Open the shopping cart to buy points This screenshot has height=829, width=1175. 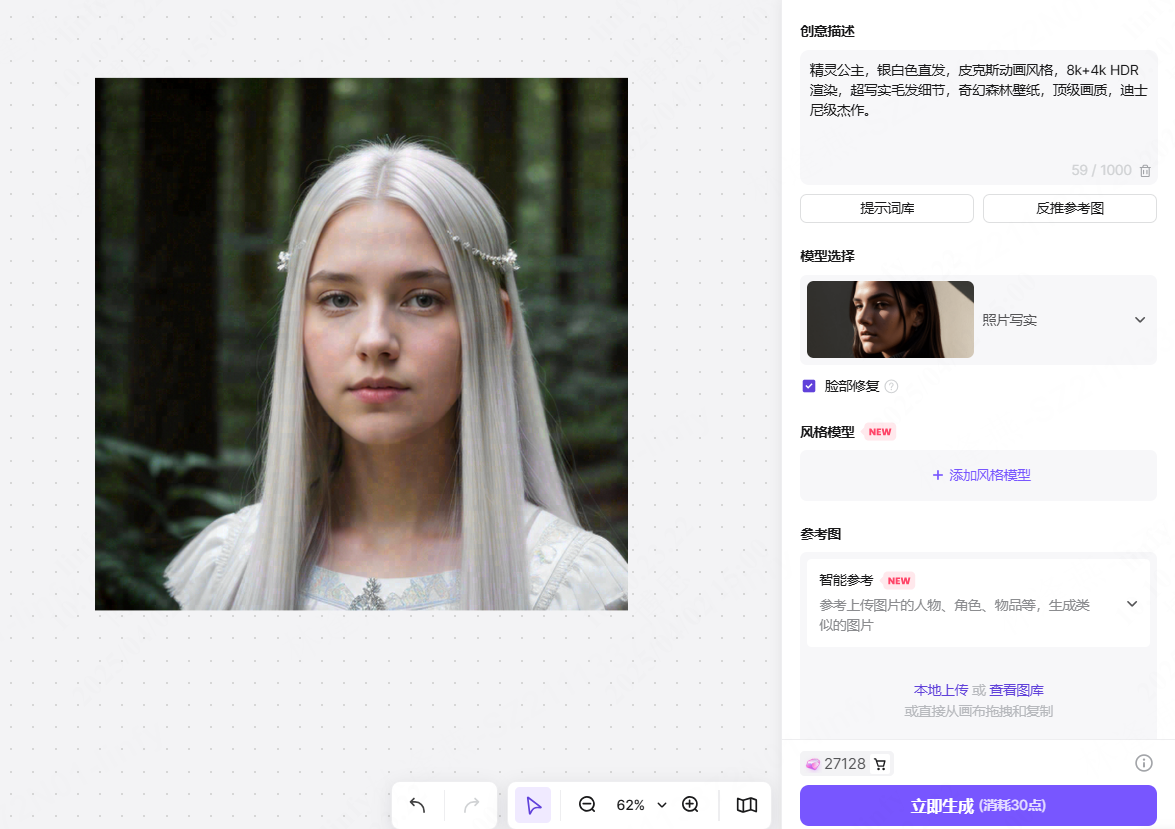click(881, 764)
